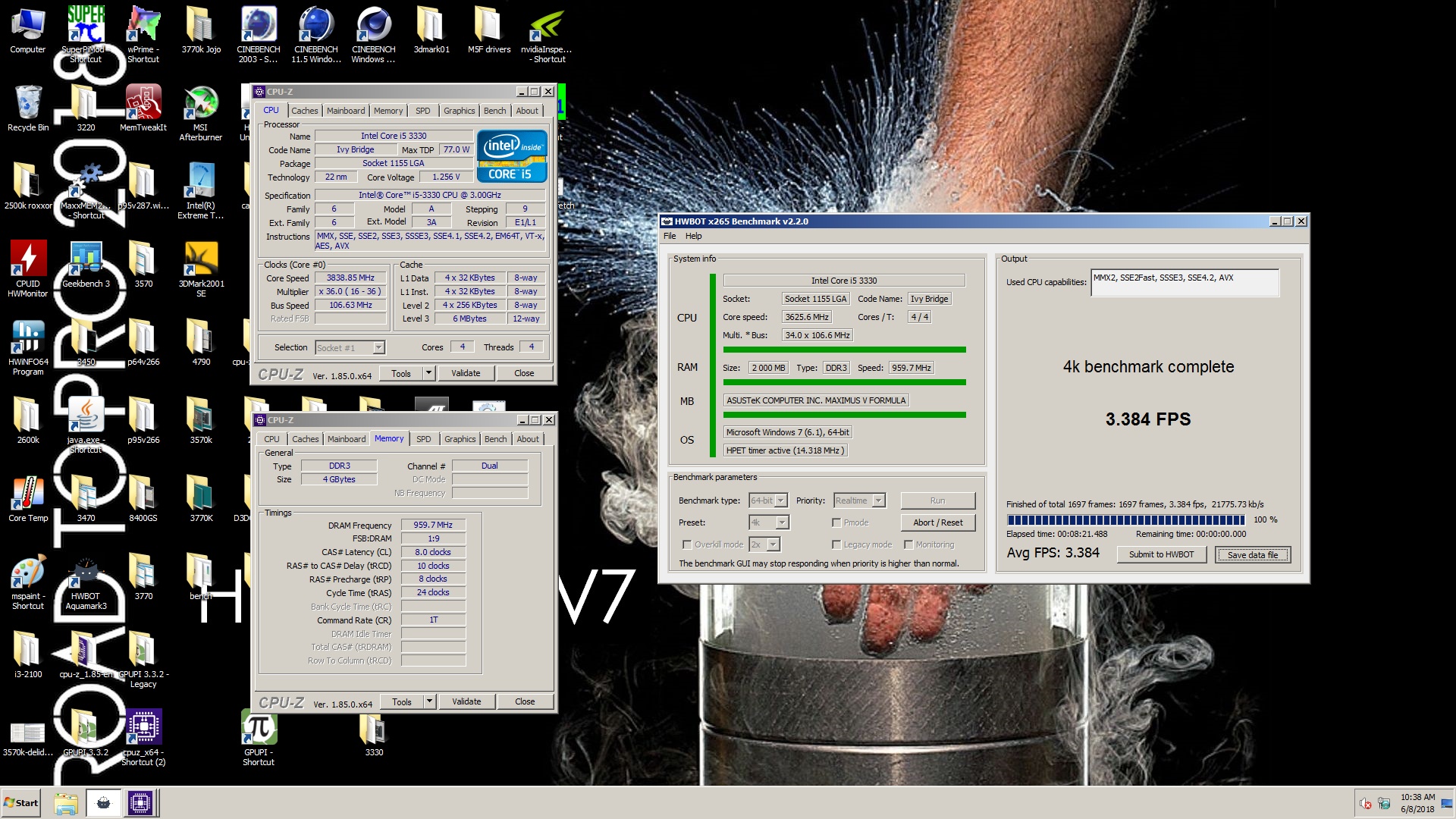The width and height of the screenshot is (1456, 819).
Task: Open the 3dmark01 folder icon
Action: click(431, 30)
